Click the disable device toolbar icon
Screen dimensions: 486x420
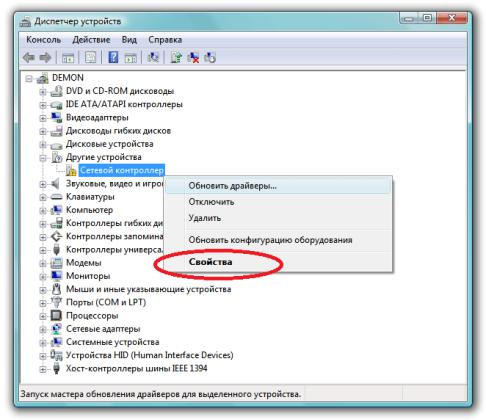210,57
